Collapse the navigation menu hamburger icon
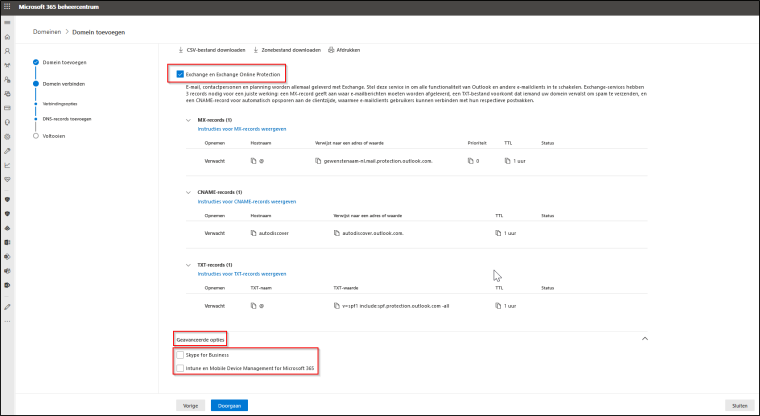This screenshot has width=760, height=416. (7, 22)
